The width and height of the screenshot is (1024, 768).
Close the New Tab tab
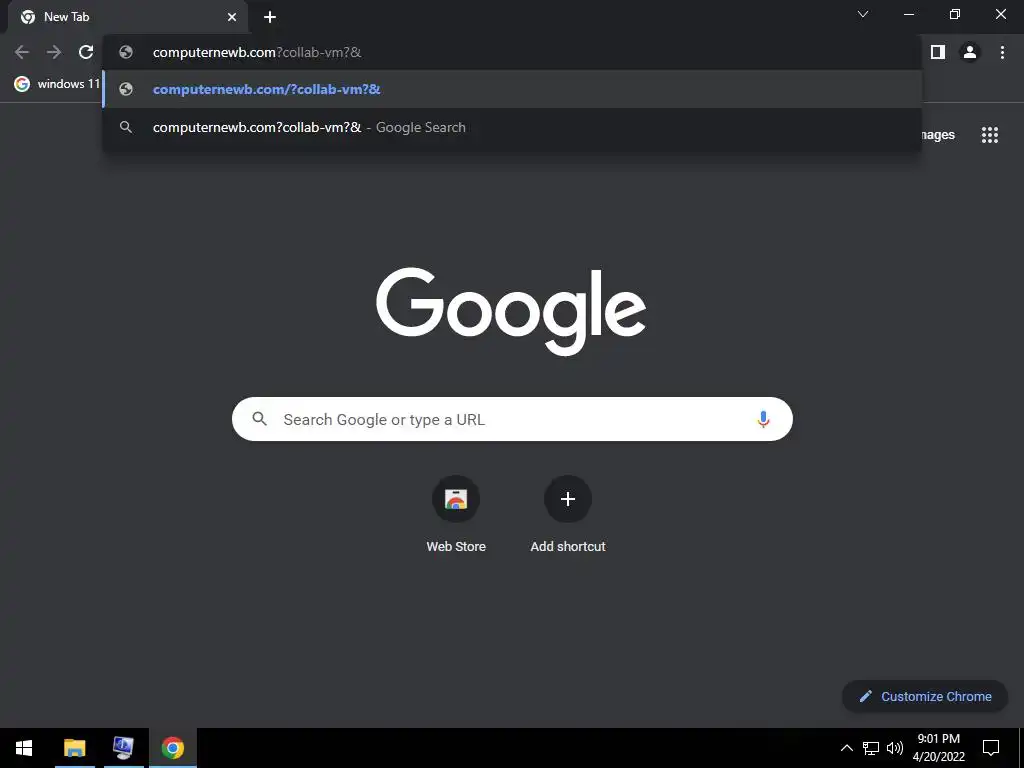(x=232, y=17)
